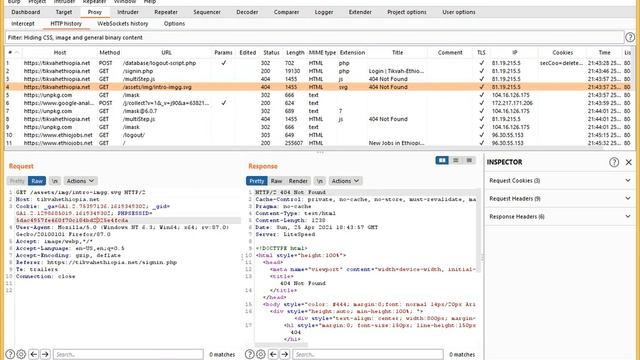This screenshot has height=360, width=640.
Task: Toggle newline display in Request panel
Action: pos(54,181)
